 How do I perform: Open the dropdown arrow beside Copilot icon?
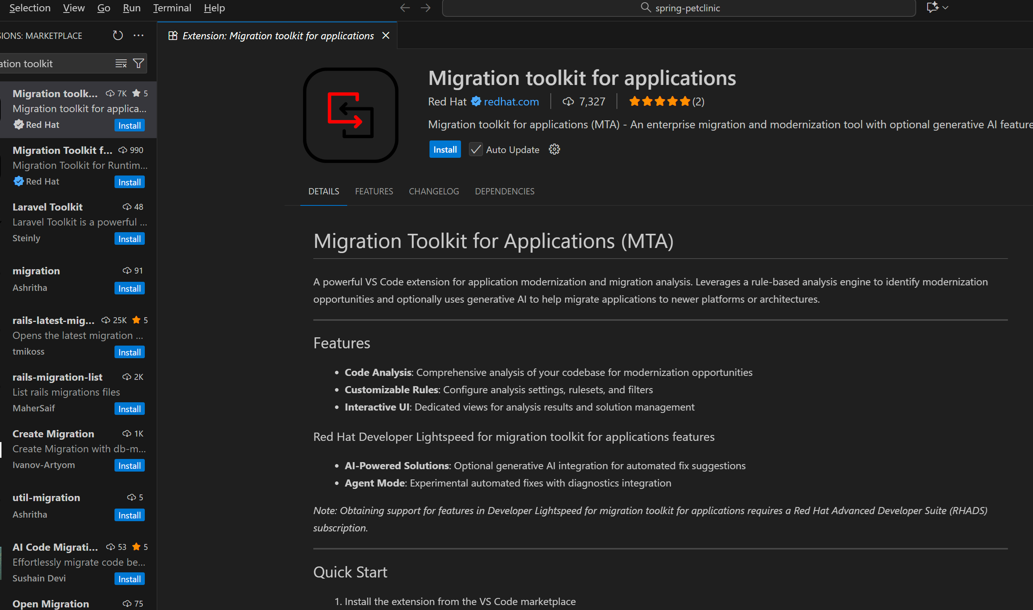point(945,8)
